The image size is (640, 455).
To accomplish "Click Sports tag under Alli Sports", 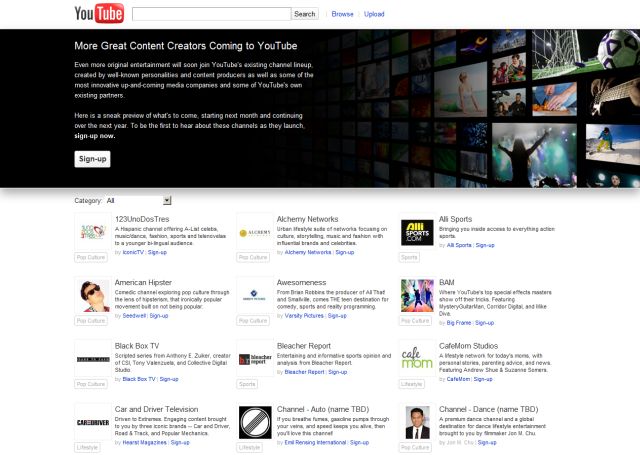I will point(409,257).
